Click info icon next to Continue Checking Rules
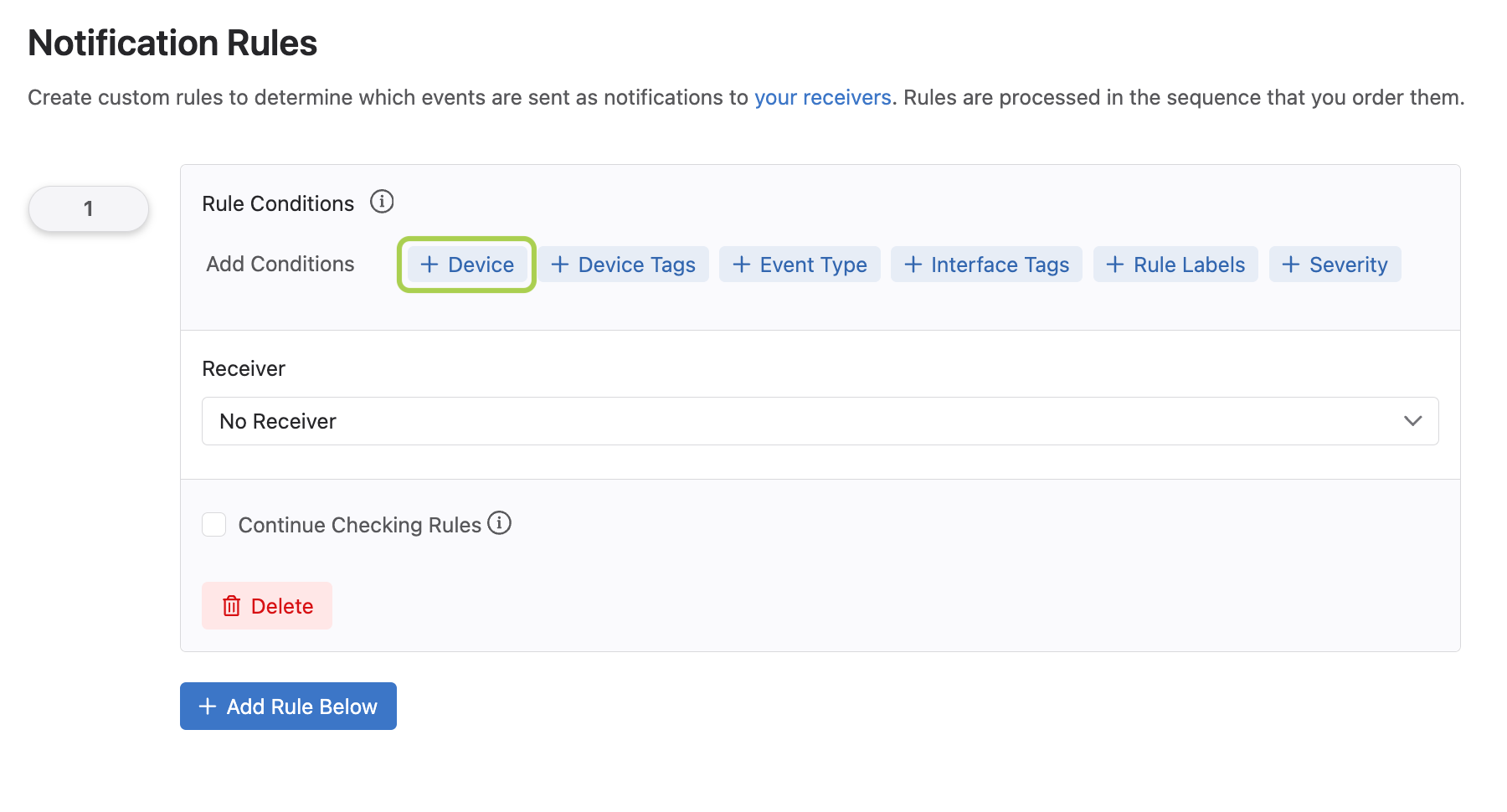 click(499, 523)
